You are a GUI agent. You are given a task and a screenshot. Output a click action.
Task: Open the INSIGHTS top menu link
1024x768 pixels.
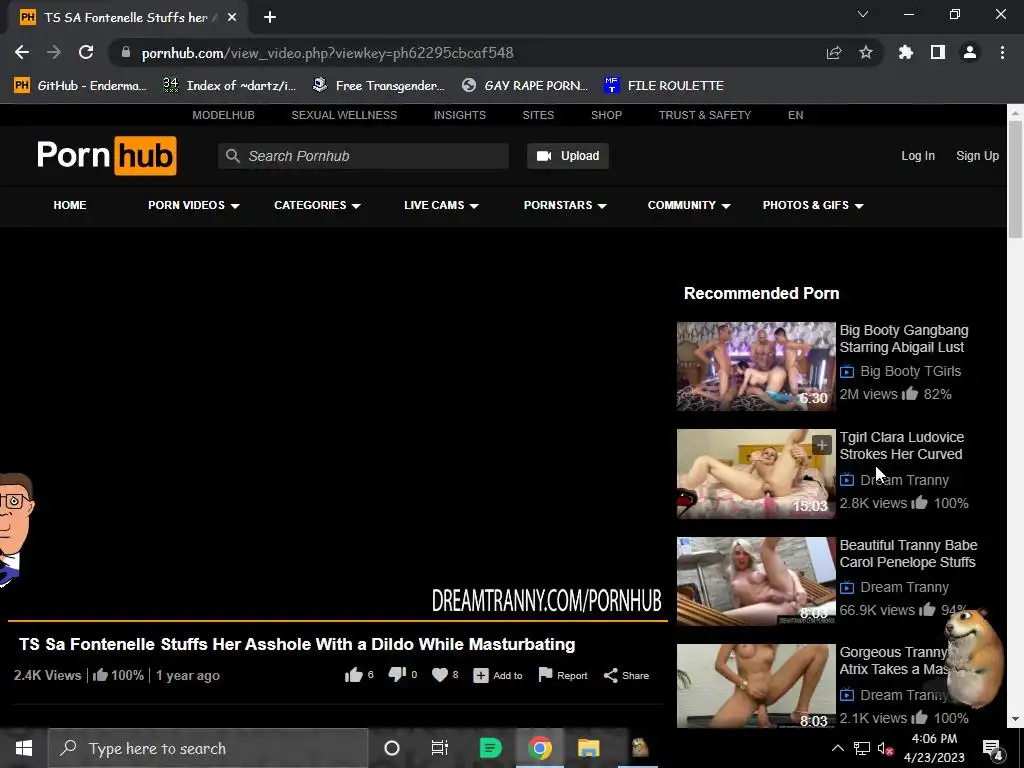point(460,115)
